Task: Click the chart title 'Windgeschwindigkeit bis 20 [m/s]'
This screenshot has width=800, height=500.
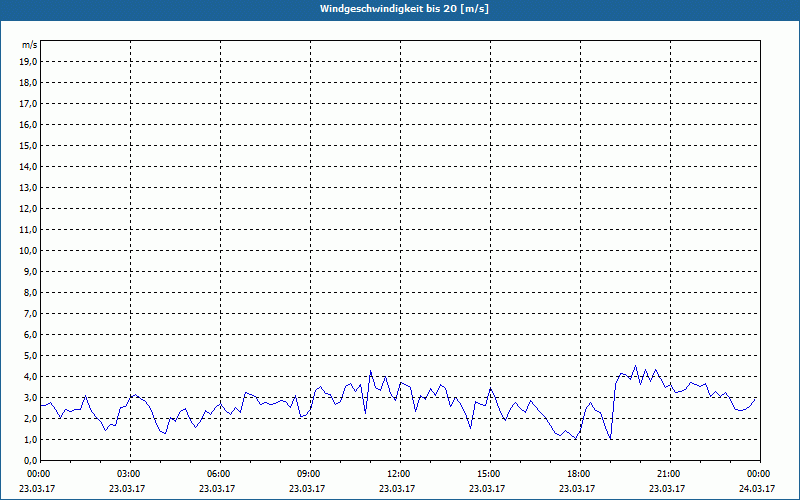Action: [404, 9]
